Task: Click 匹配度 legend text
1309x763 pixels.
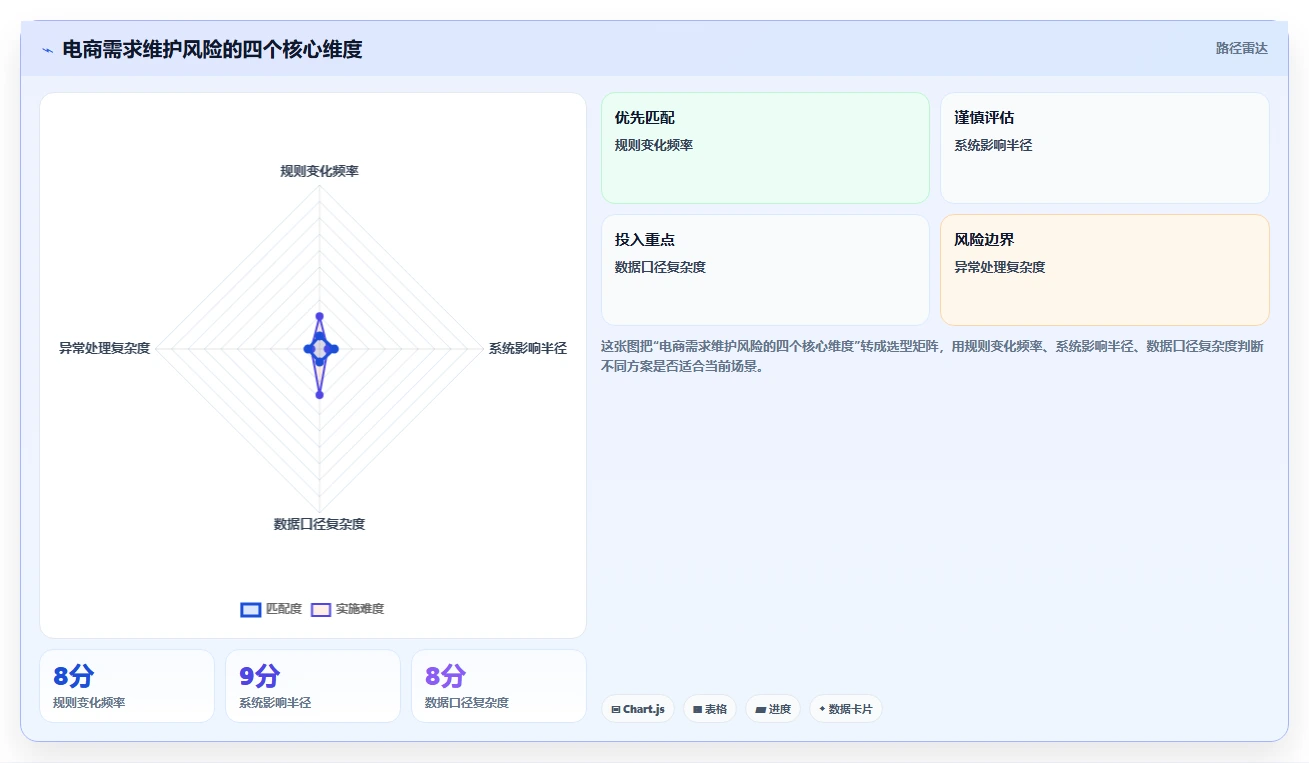Action: [x=284, y=609]
